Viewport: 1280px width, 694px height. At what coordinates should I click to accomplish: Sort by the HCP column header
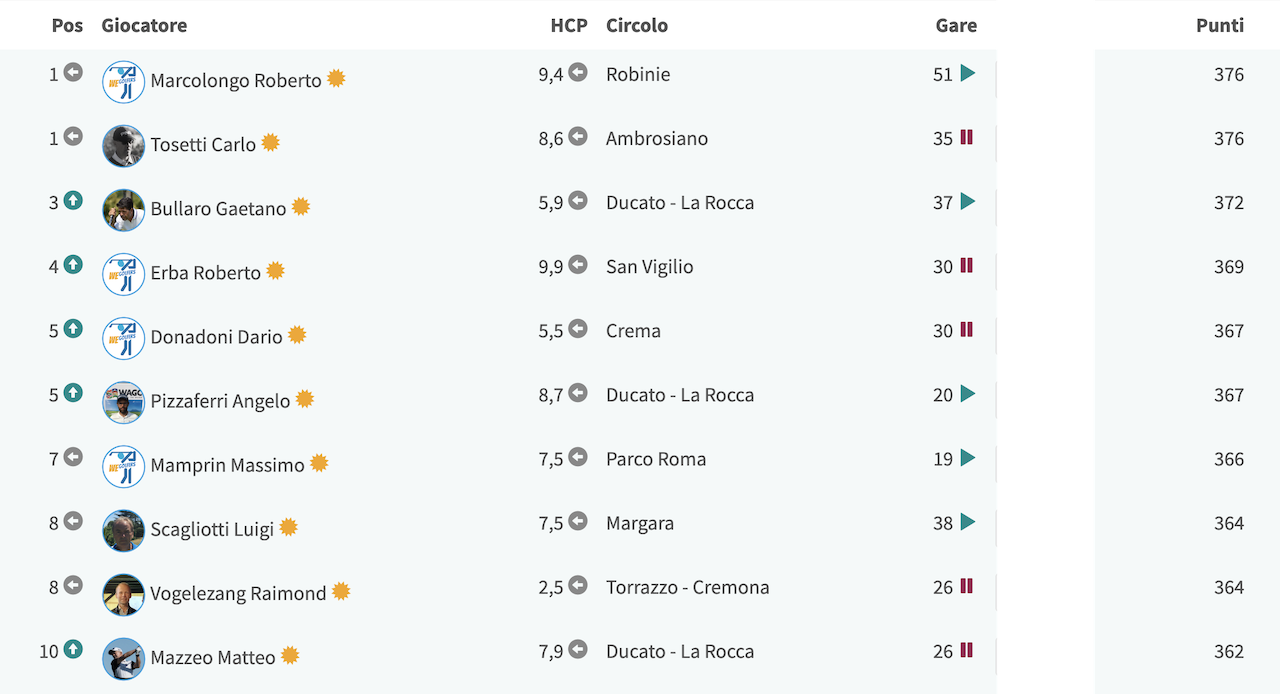point(569,25)
